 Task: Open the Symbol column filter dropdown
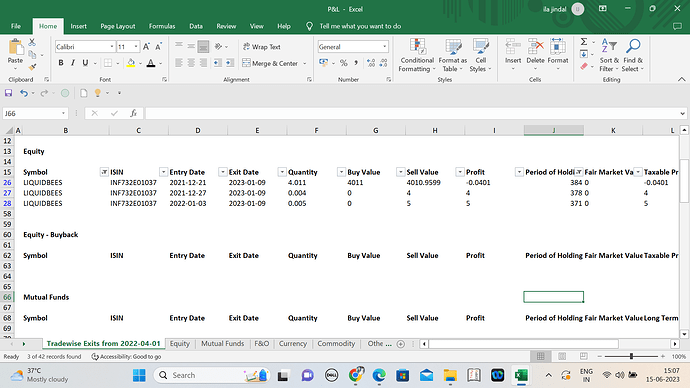(104, 172)
